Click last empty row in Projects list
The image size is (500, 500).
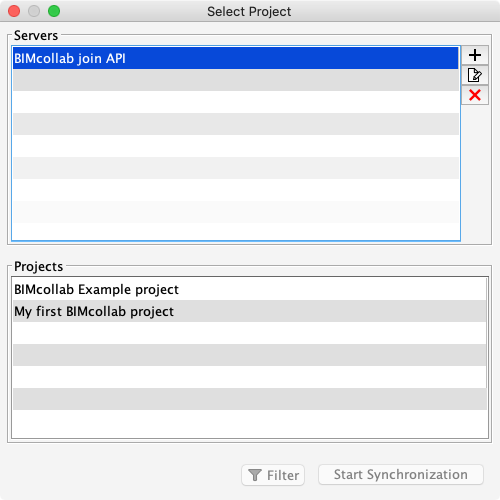[249, 424]
